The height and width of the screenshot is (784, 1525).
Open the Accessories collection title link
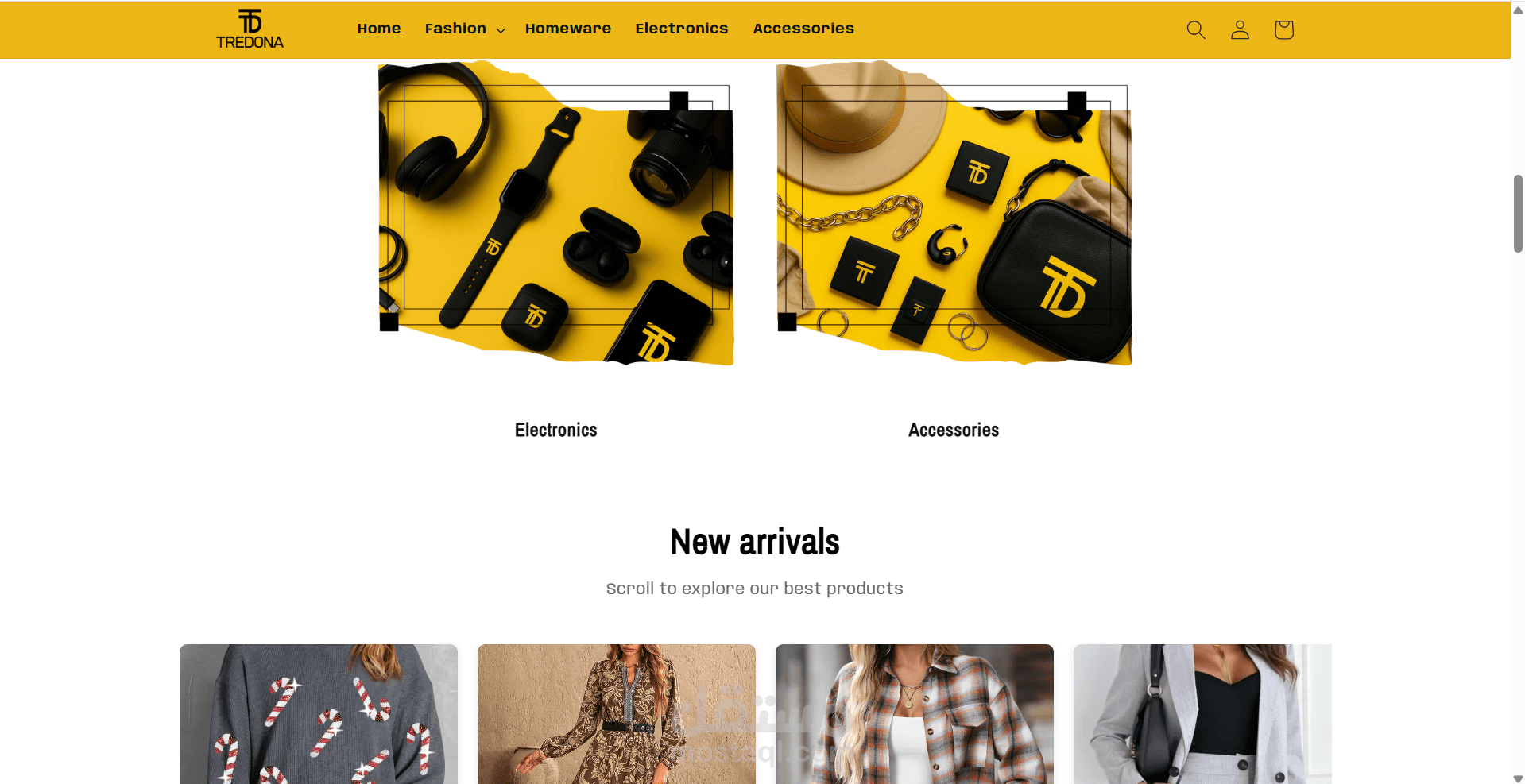pos(954,430)
